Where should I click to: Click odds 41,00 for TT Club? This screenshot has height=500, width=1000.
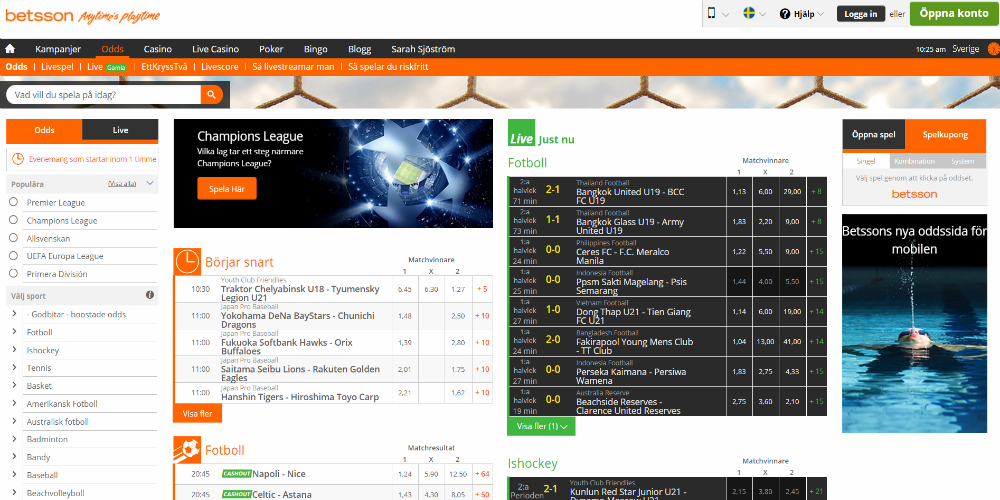pyautogui.click(x=792, y=341)
